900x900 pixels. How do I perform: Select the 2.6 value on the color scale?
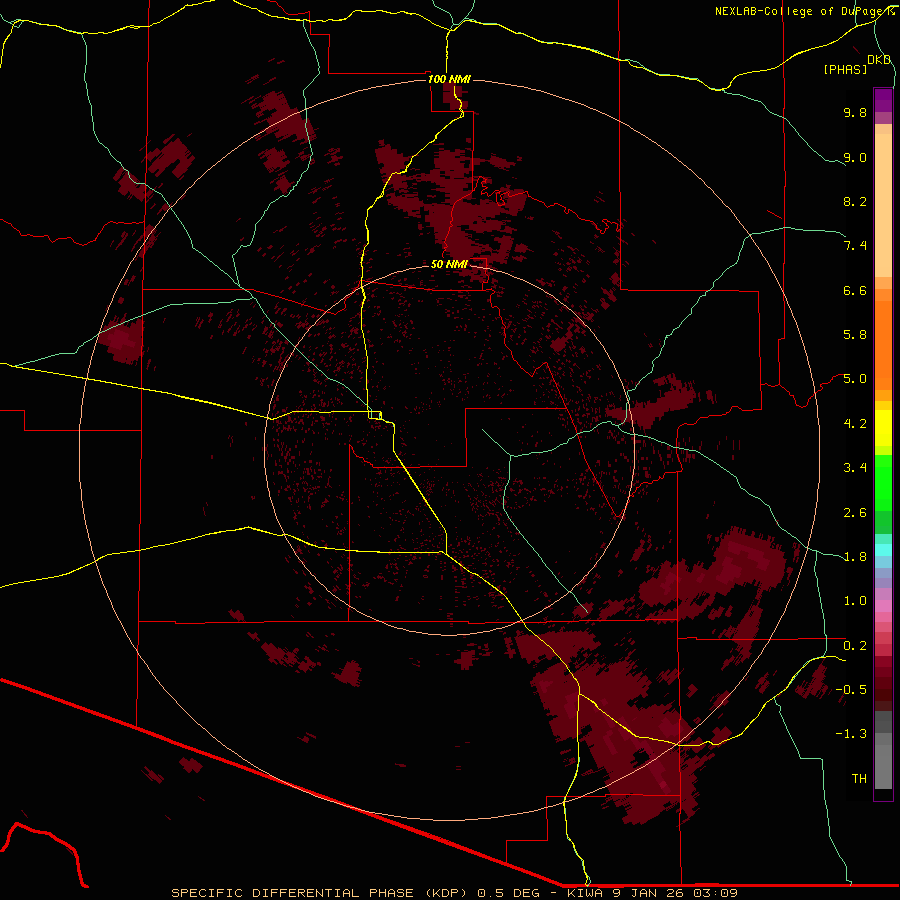[855, 513]
